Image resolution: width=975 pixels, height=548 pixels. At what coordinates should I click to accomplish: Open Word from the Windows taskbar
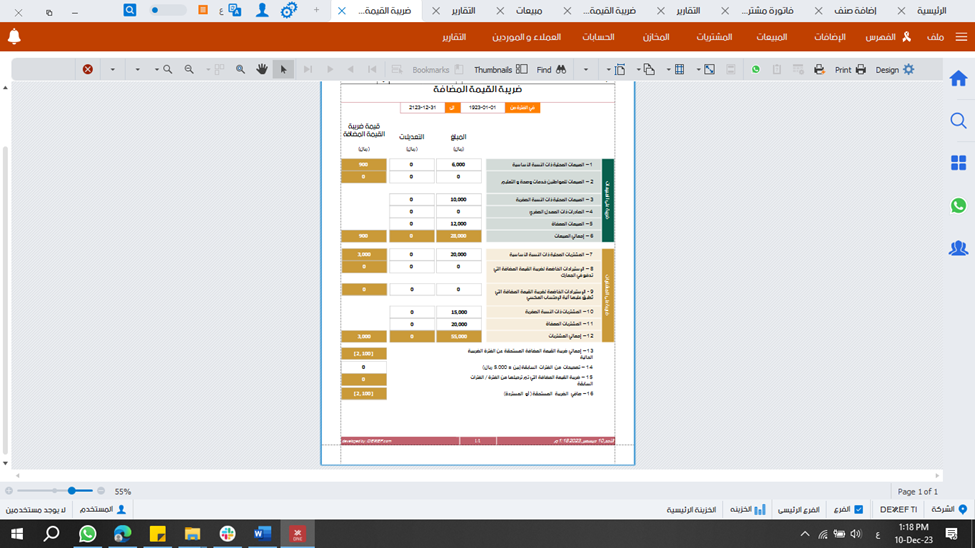262,534
